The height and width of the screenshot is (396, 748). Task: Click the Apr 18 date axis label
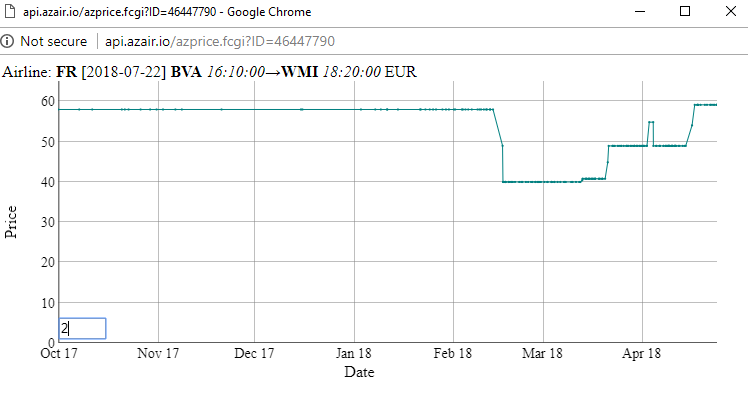[x=642, y=354]
